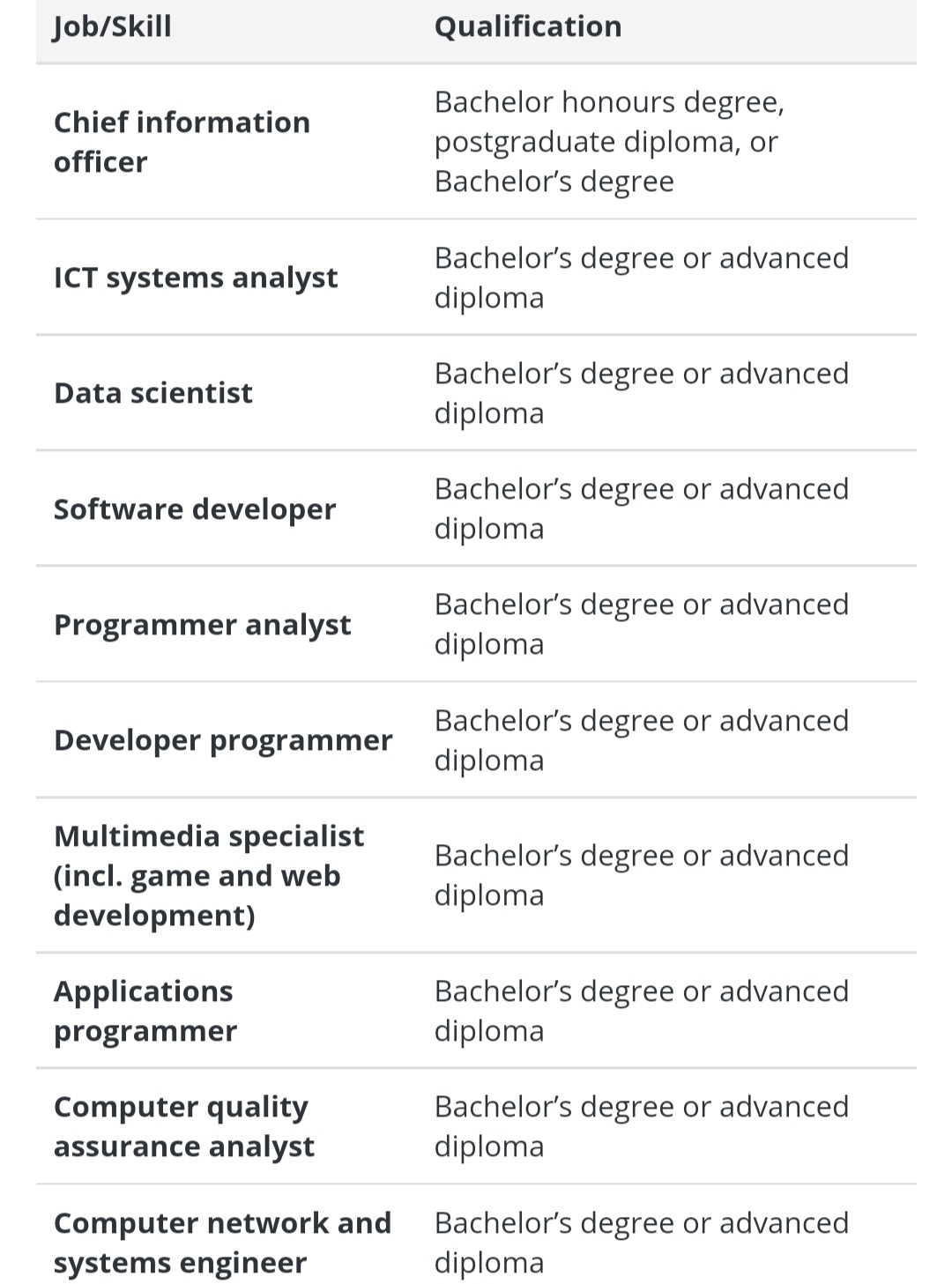Select the ICT systems analyst row label

coord(196,278)
